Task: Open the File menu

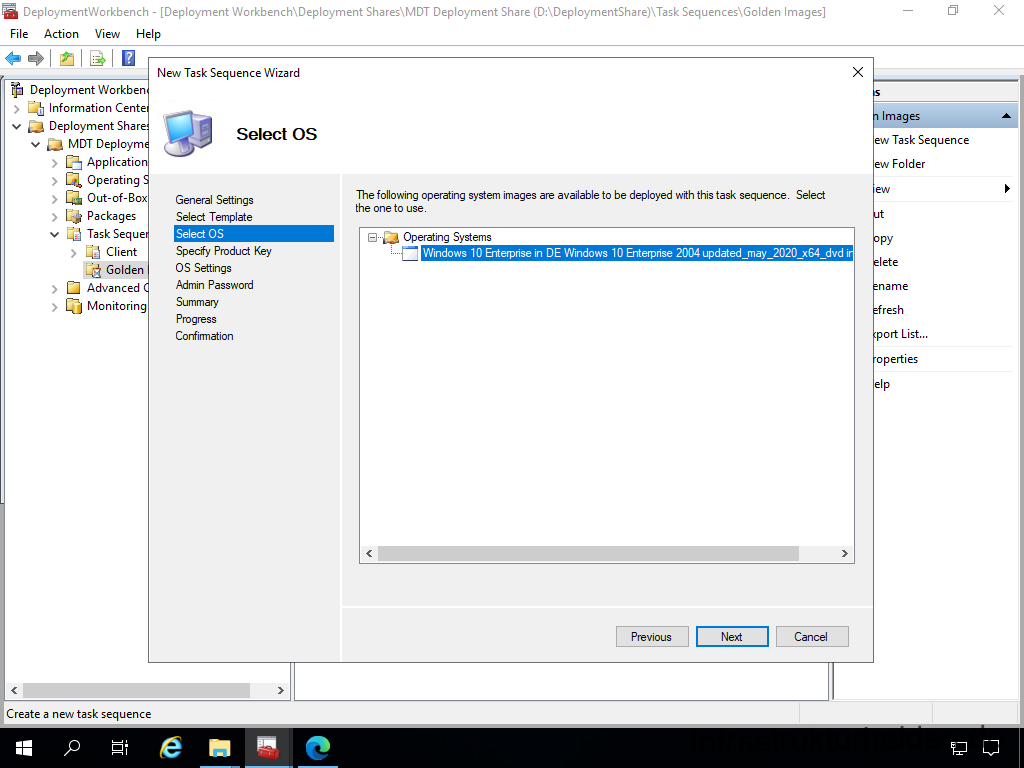Action: coord(19,34)
